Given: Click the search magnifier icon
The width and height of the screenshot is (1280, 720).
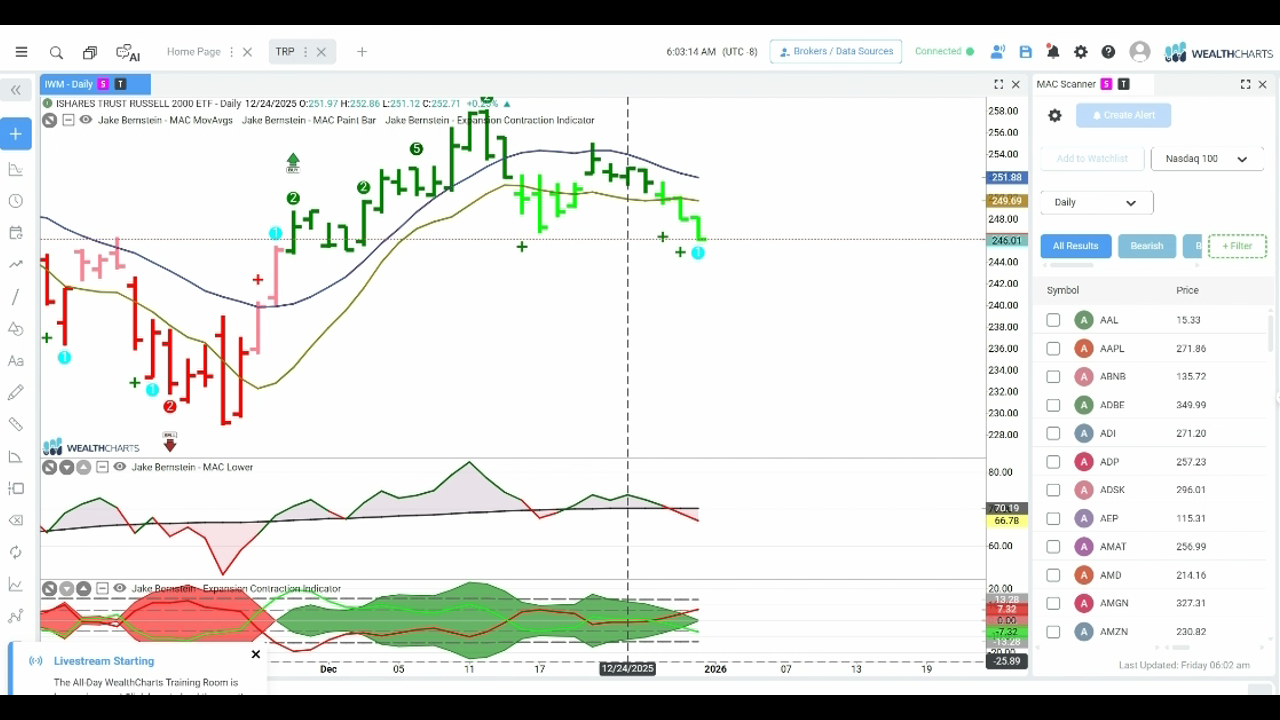Looking at the screenshot, I should point(56,52).
